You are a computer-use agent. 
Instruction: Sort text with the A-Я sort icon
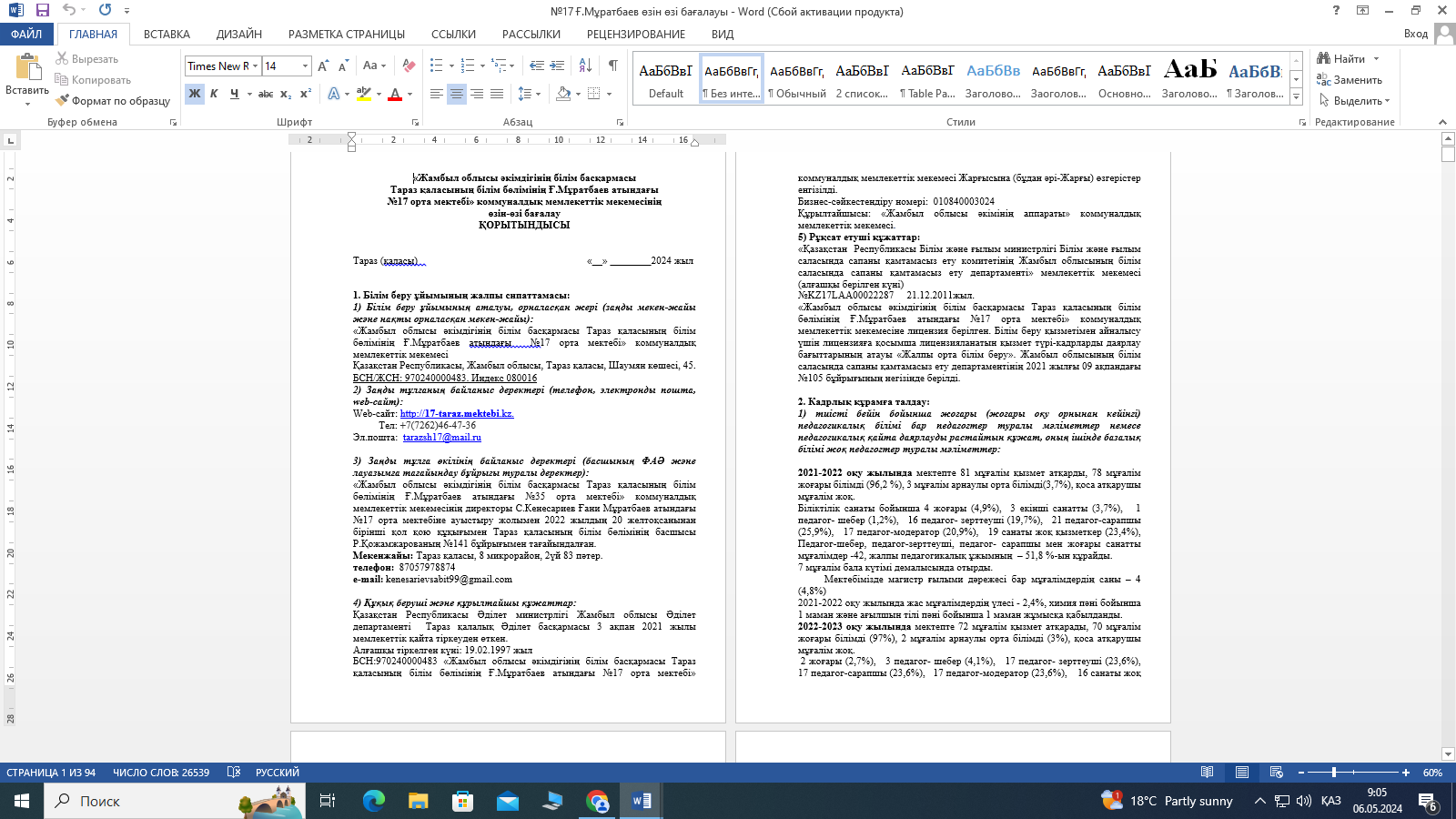[585, 66]
